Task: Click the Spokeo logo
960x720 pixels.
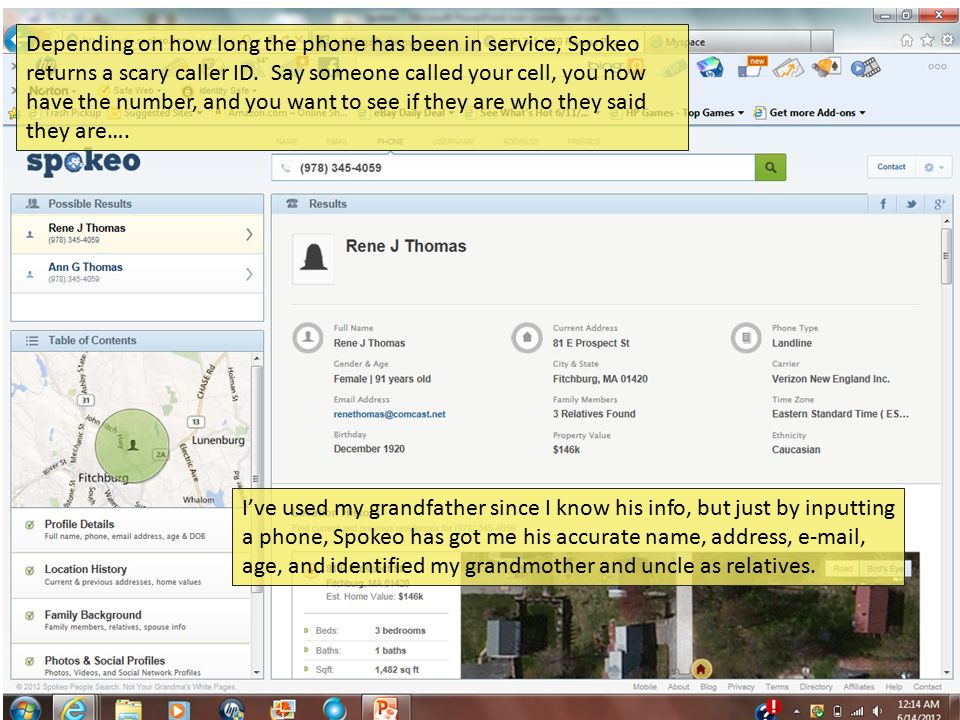Action: (83, 162)
